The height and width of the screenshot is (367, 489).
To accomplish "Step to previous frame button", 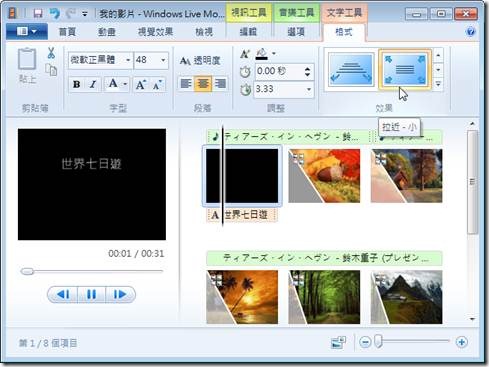I will coord(63,295).
